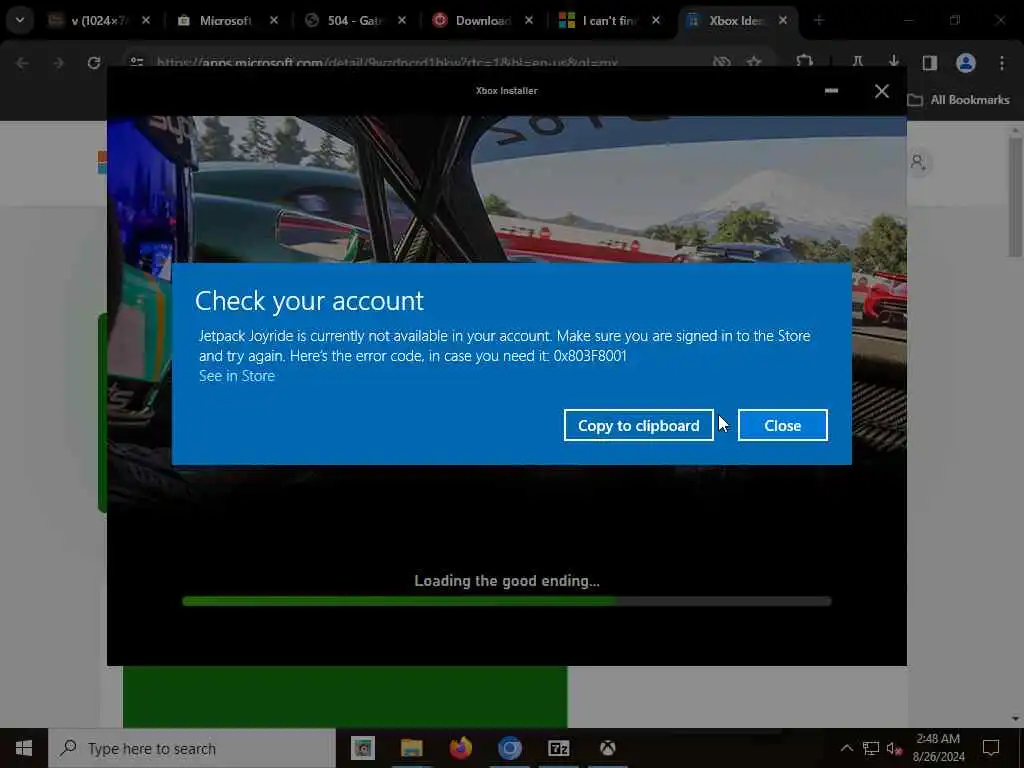Toggle the browser side panel icon

point(929,63)
